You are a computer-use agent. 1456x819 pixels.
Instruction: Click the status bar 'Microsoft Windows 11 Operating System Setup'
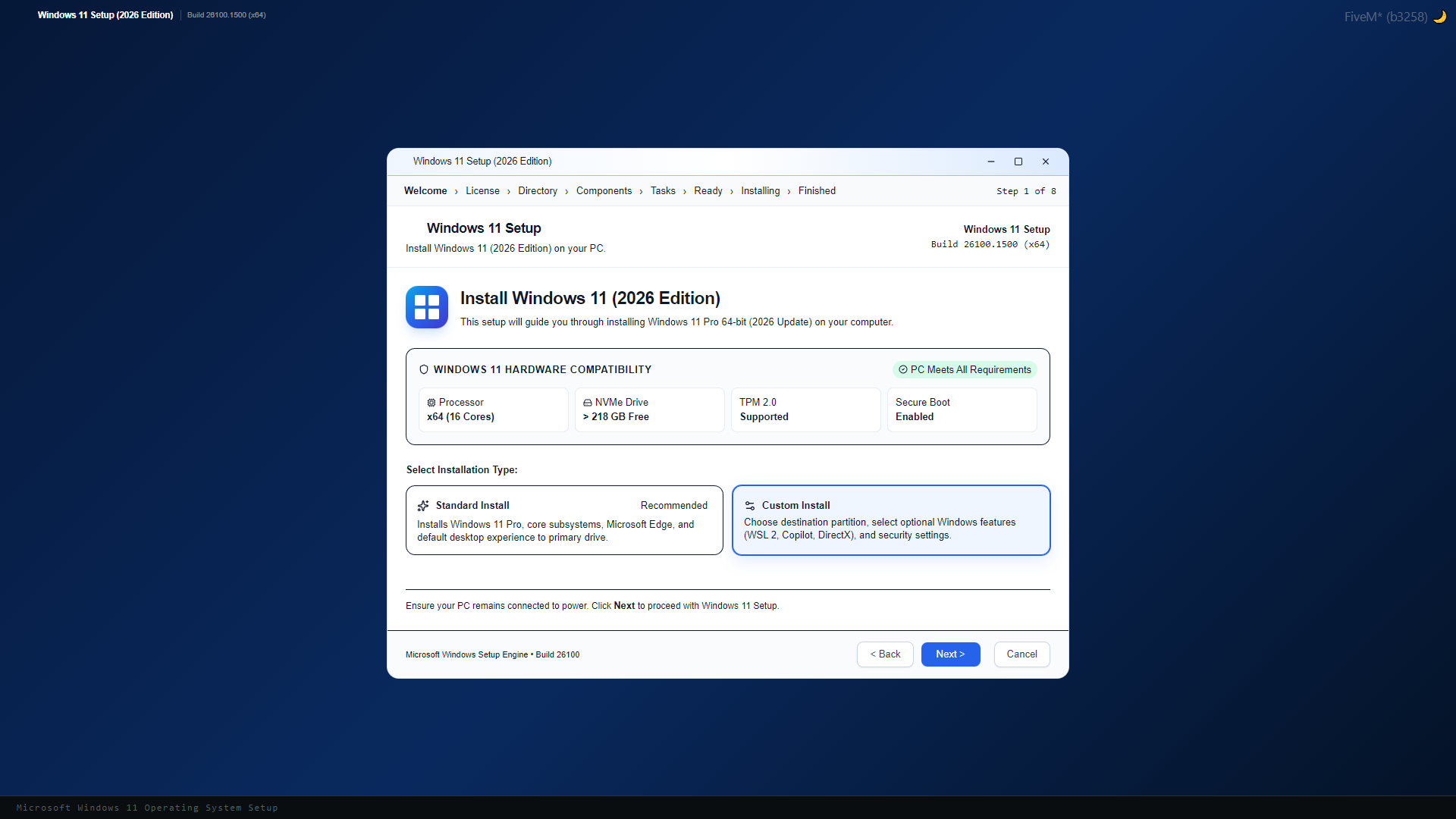coord(147,808)
